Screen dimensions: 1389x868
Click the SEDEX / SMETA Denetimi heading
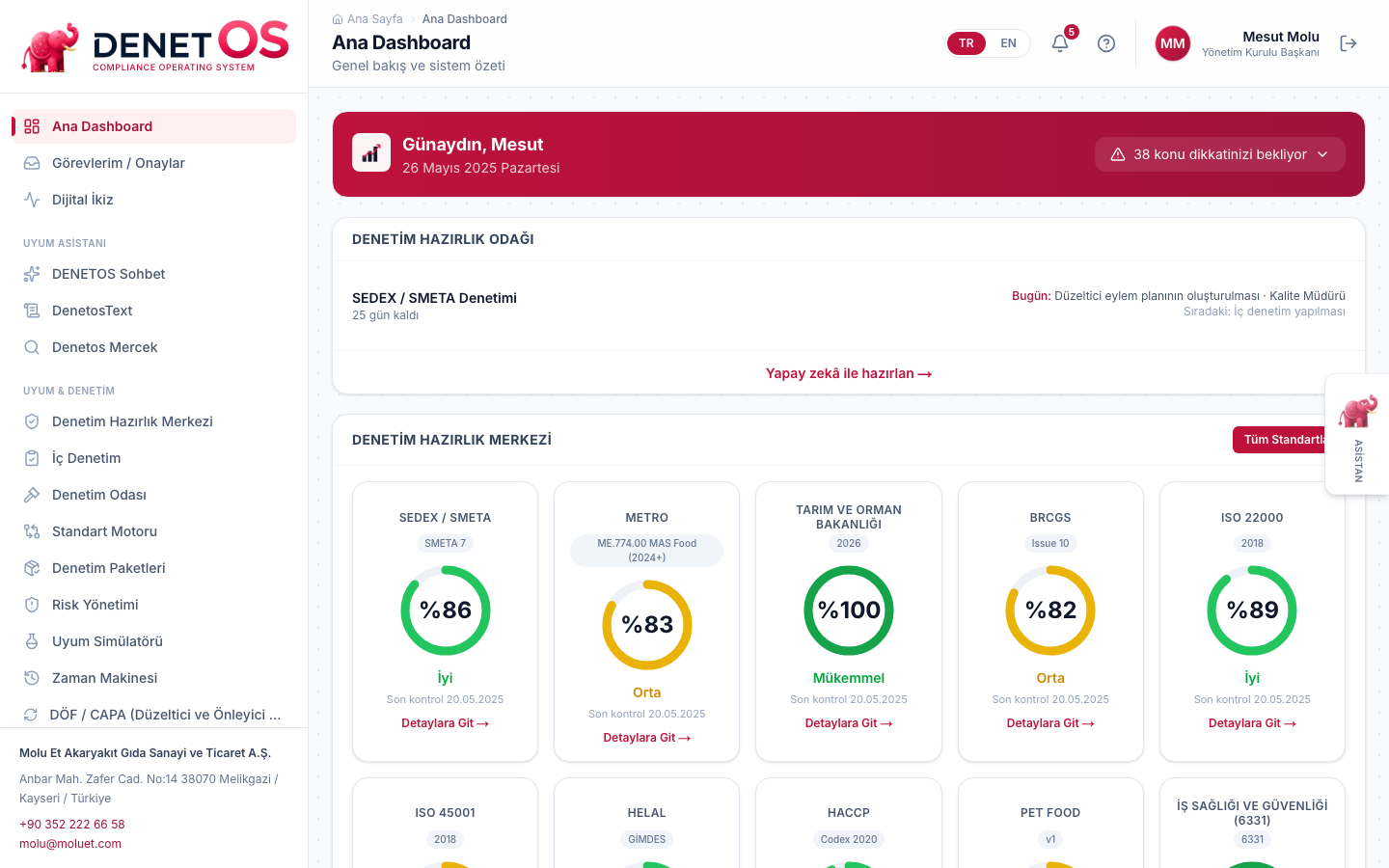click(x=434, y=298)
